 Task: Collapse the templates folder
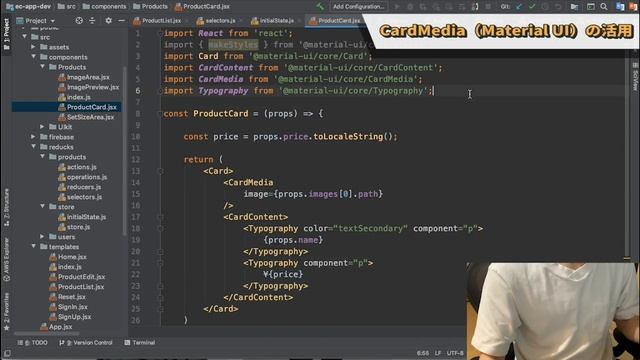click(x=34, y=247)
